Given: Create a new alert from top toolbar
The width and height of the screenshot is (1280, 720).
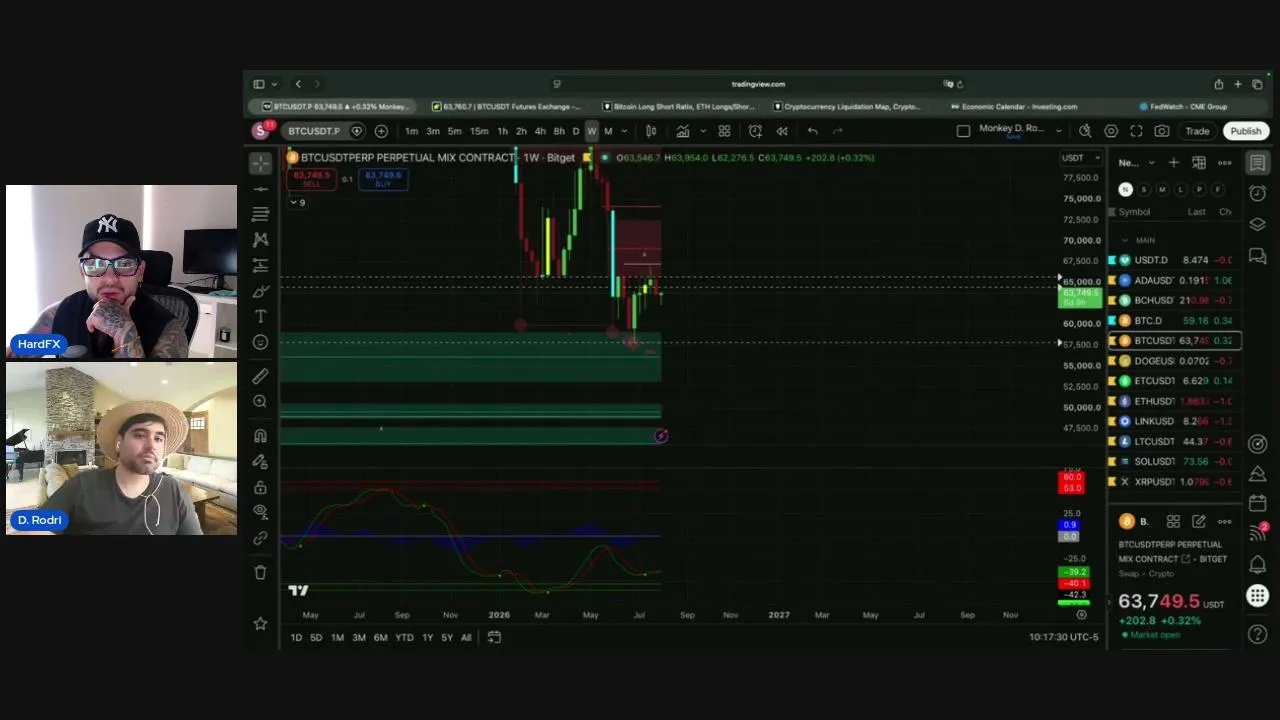Looking at the screenshot, I should point(755,131).
